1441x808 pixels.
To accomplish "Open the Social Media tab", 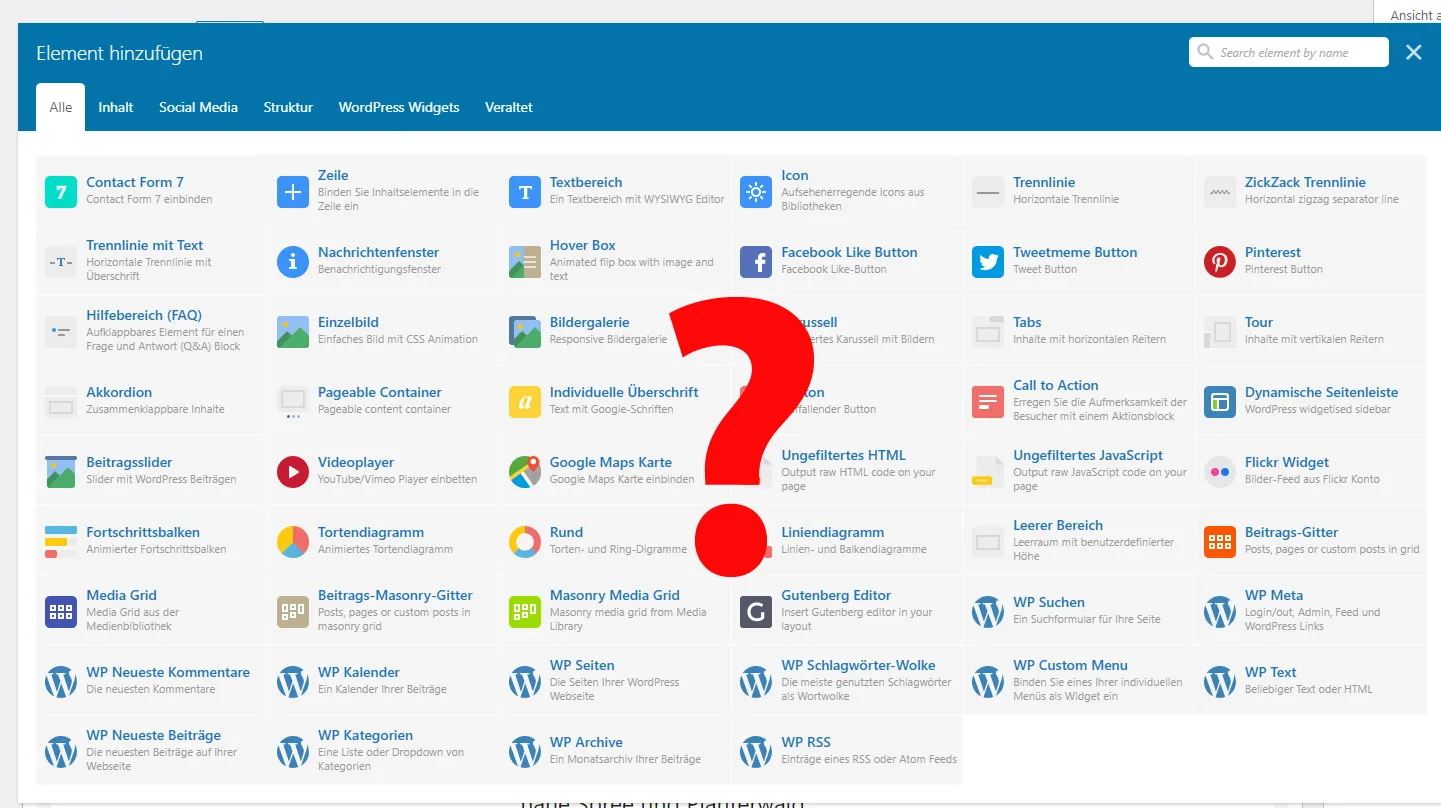I will tap(198, 107).
